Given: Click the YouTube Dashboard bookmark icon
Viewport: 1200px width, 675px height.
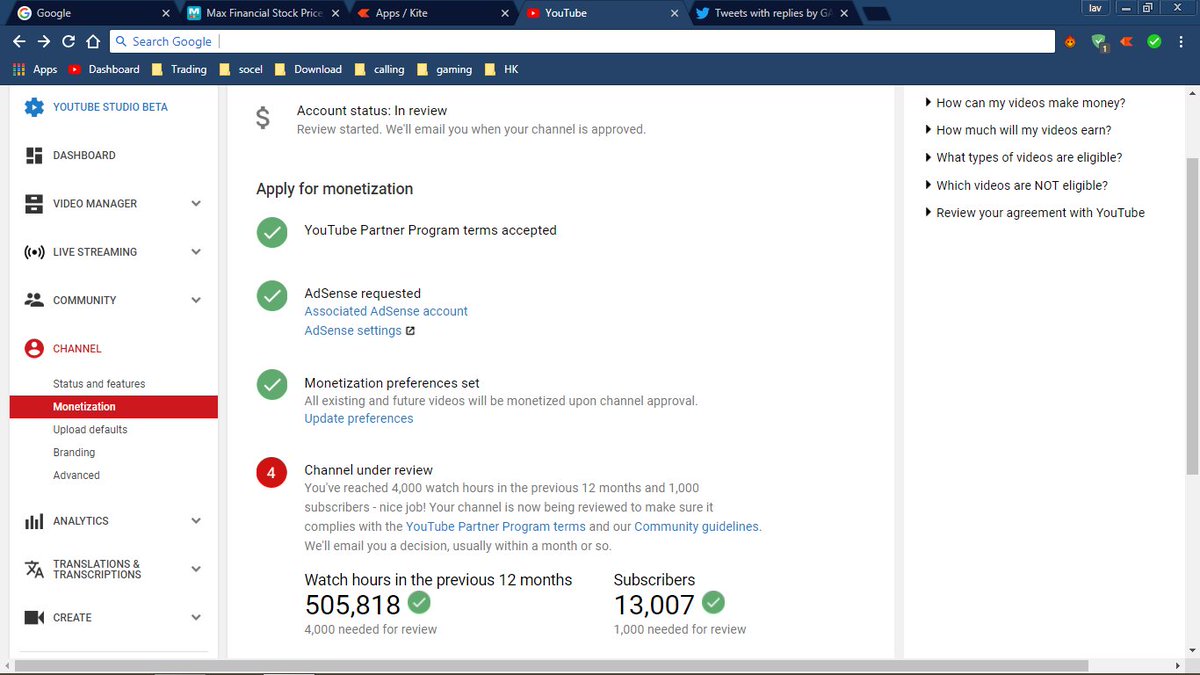Looking at the screenshot, I should point(75,69).
